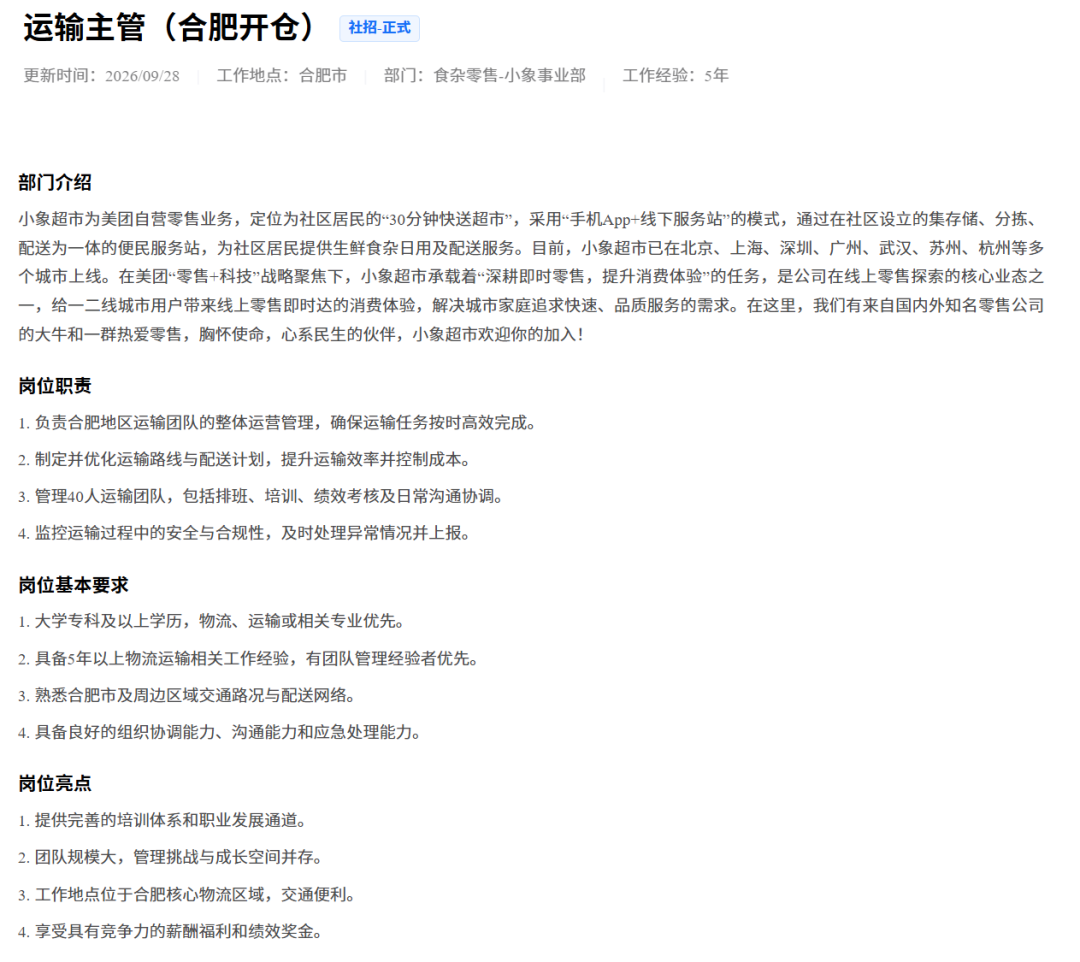Click the 更新时间 2026/09/28 text
This screenshot has width=1080, height=962.
(x=101, y=76)
